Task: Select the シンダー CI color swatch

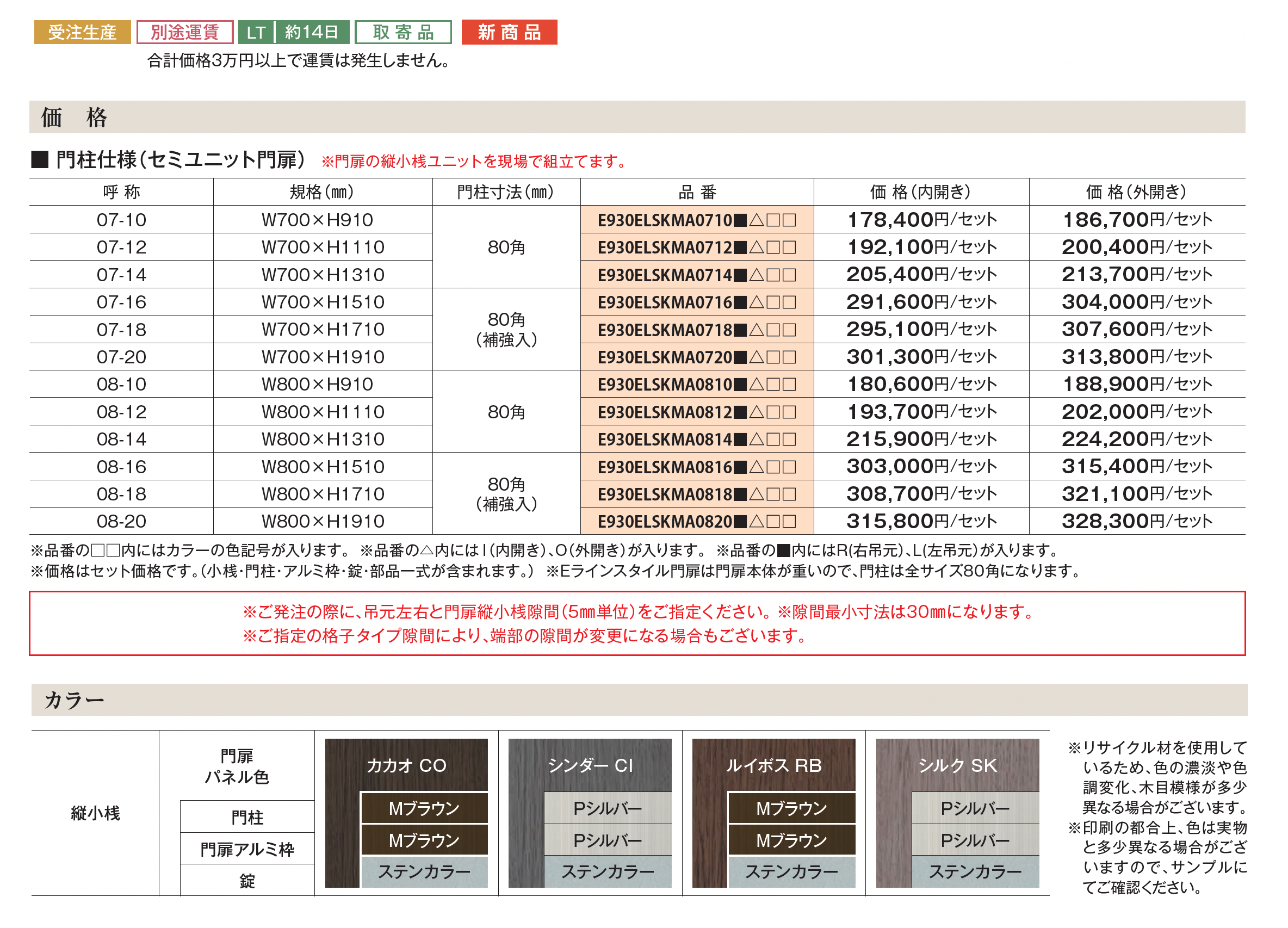Action: (591, 766)
